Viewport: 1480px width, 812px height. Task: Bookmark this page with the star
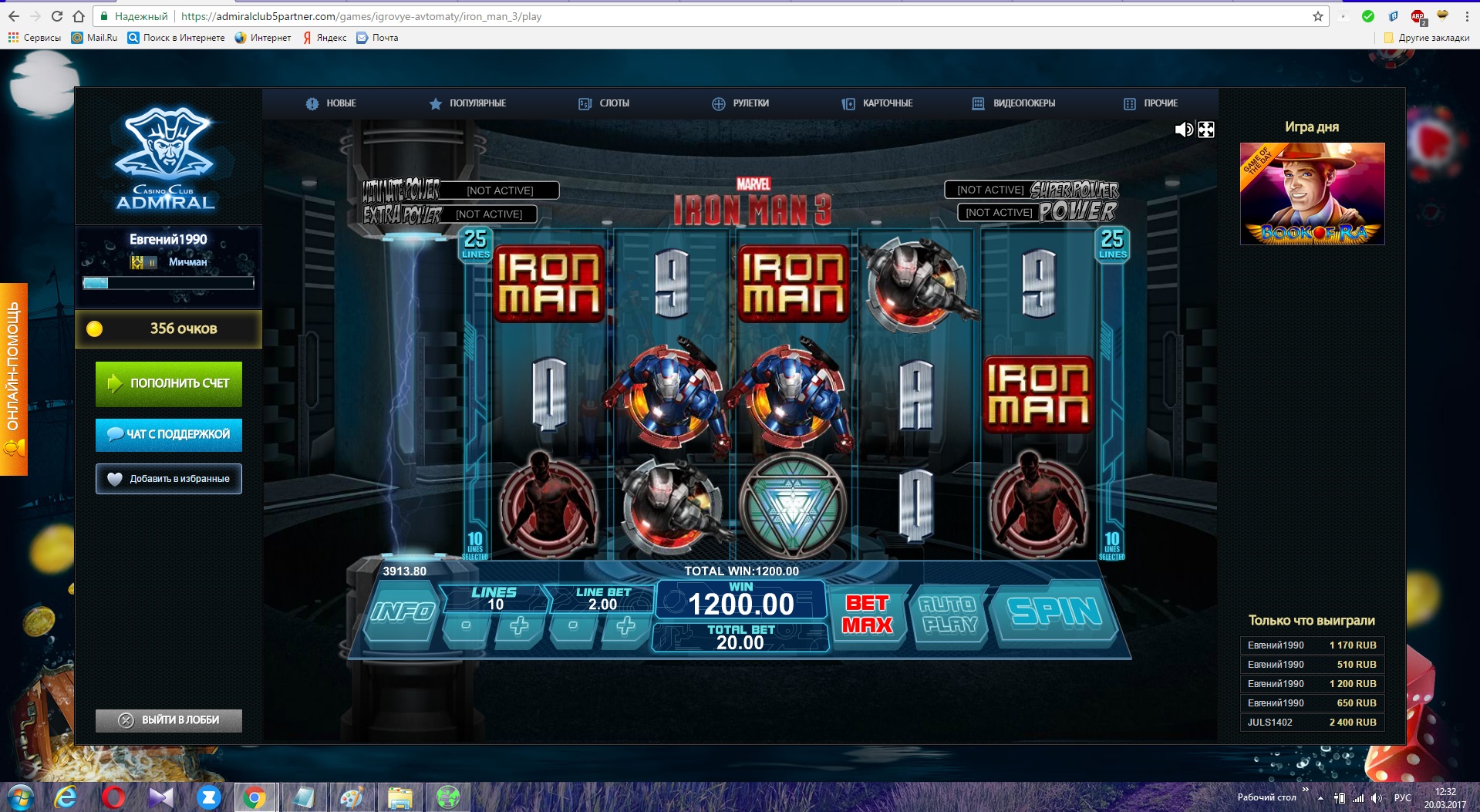[x=1318, y=16]
